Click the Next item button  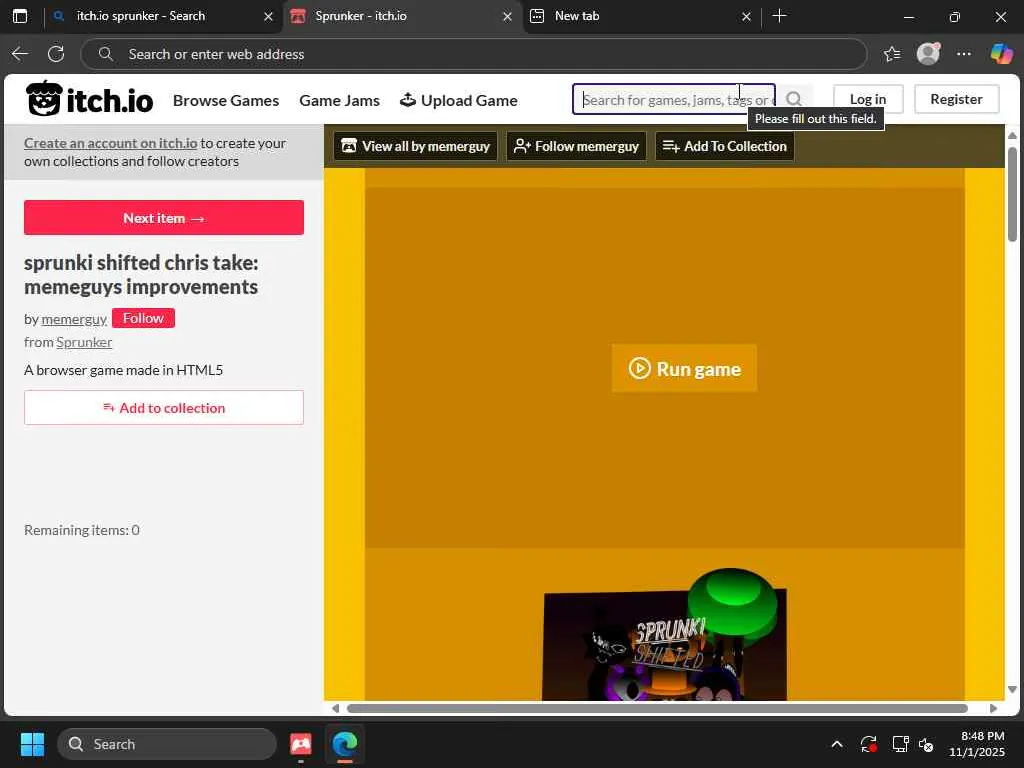pyautogui.click(x=164, y=218)
